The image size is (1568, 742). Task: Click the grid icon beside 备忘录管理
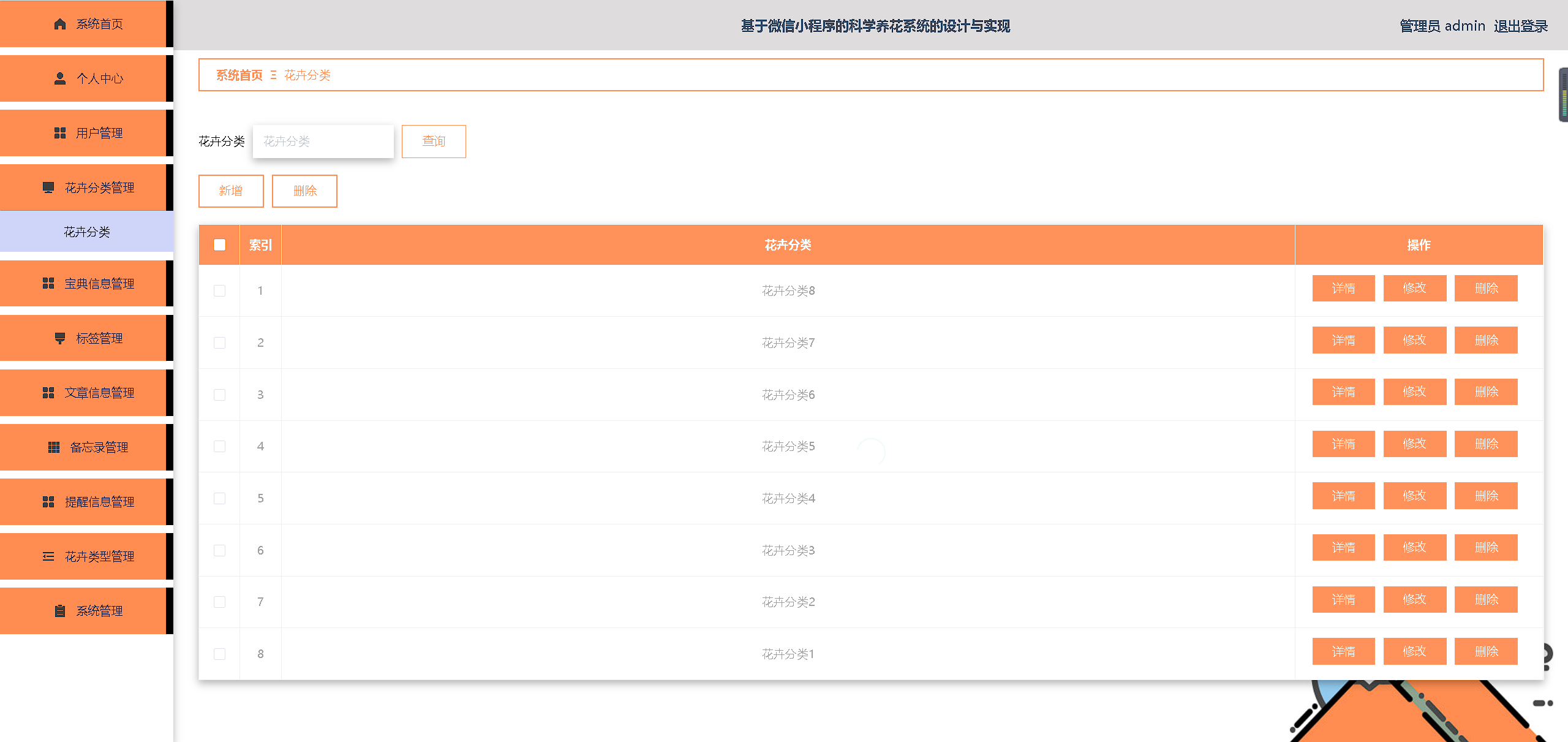(54, 447)
